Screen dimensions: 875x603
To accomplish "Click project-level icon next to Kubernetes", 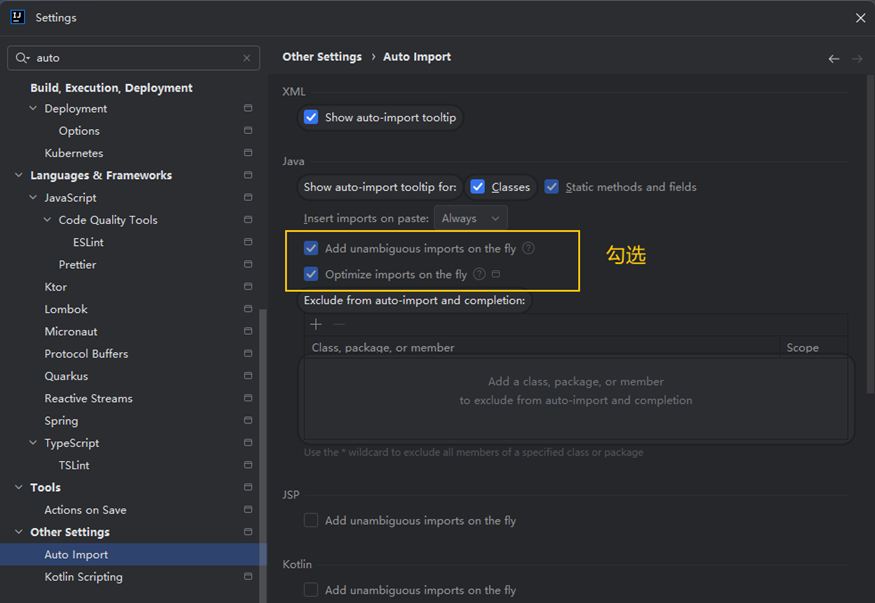I will (248, 153).
